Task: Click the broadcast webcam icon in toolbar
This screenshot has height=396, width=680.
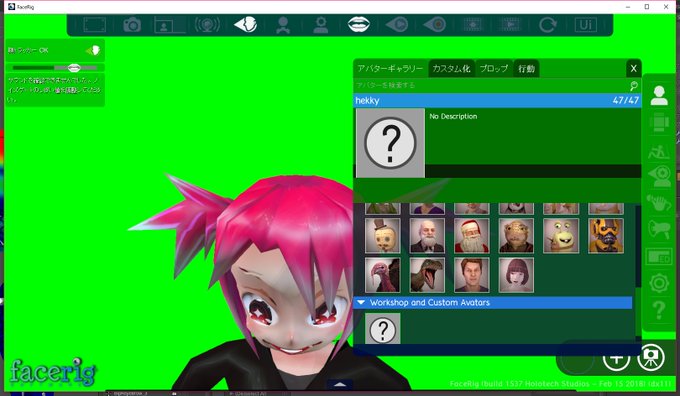Action: tap(207, 25)
